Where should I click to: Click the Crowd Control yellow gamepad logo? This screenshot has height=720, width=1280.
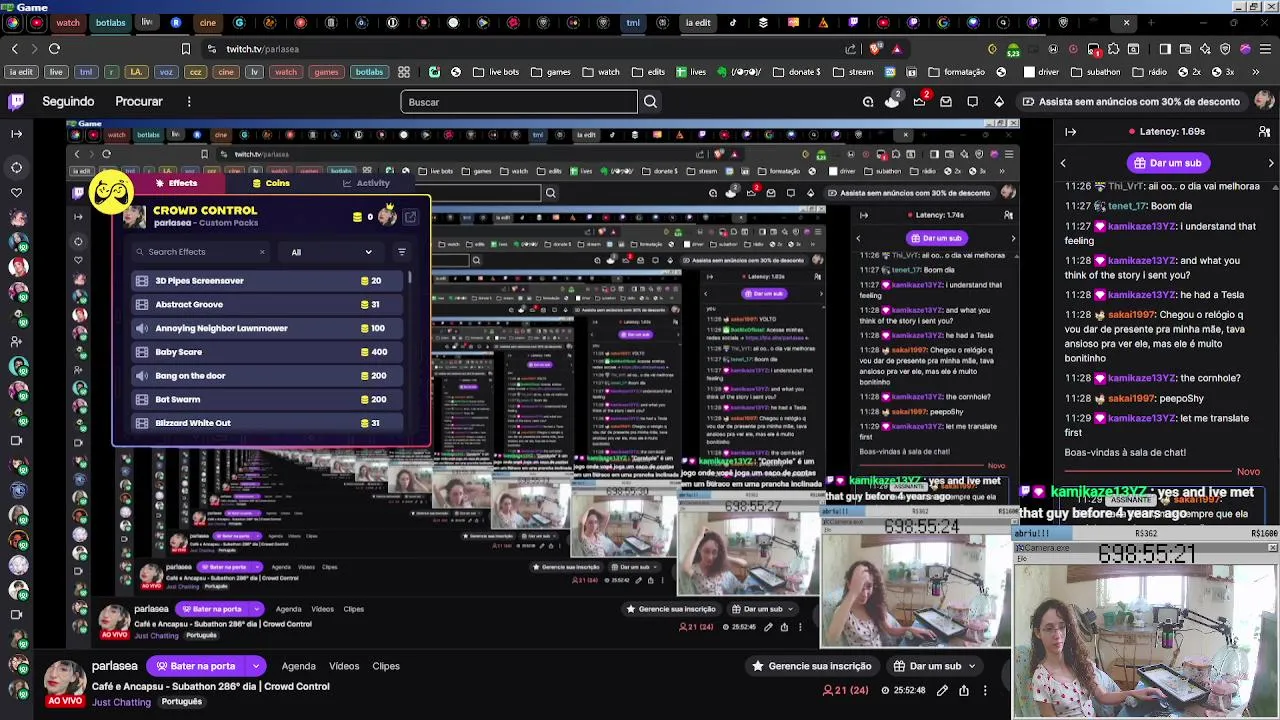coord(111,190)
